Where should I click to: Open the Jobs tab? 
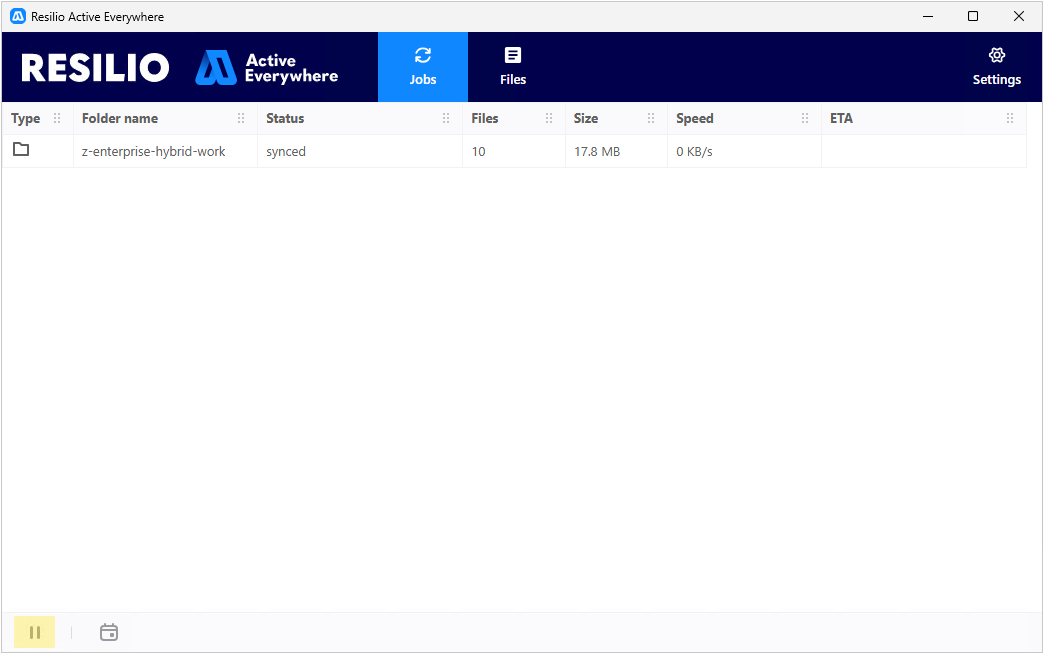[x=423, y=67]
